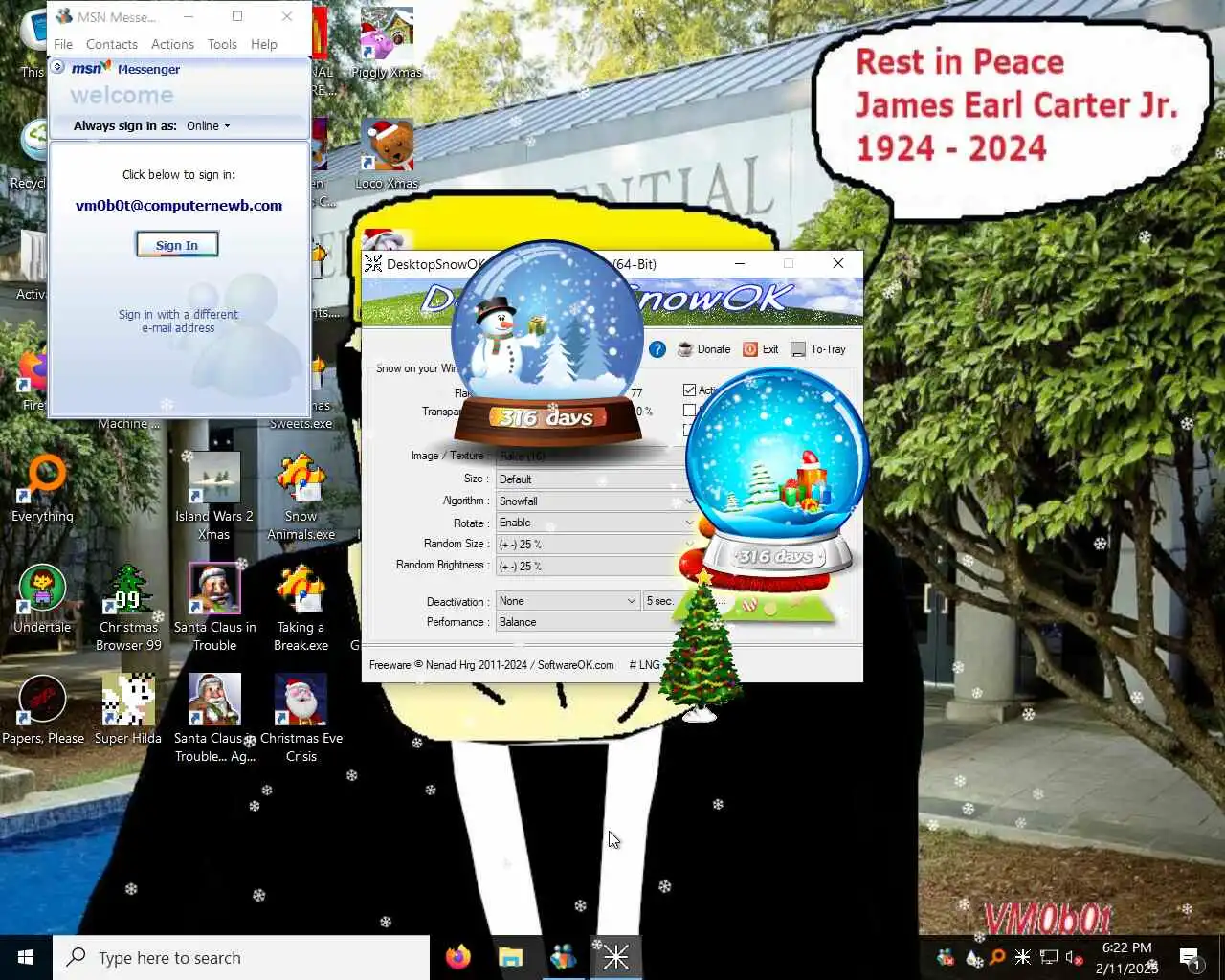Open the Island Wars 2 Xmas shortcut
Viewport: 1225px width, 980px height.
(x=214, y=498)
